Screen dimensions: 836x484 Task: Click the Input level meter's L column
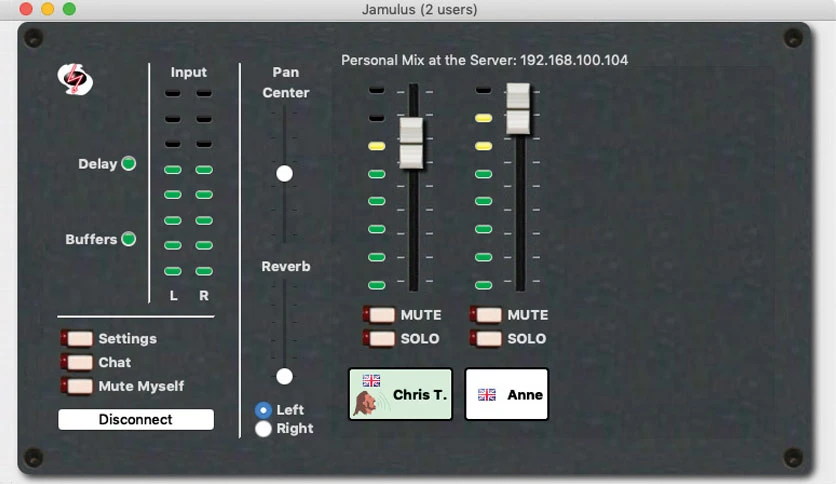pyautogui.click(x=173, y=182)
